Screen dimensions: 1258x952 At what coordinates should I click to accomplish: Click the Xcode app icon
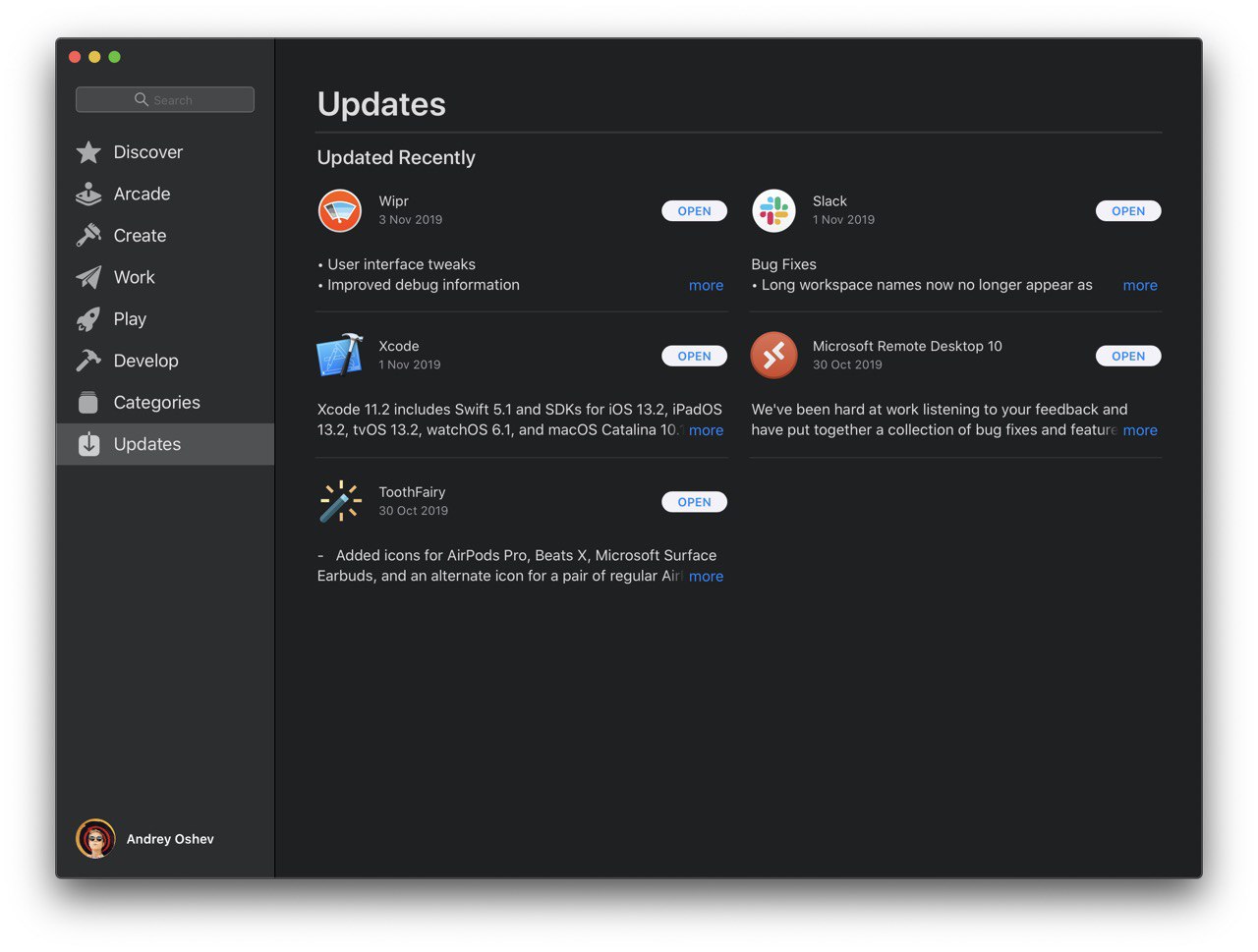tap(340, 356)
